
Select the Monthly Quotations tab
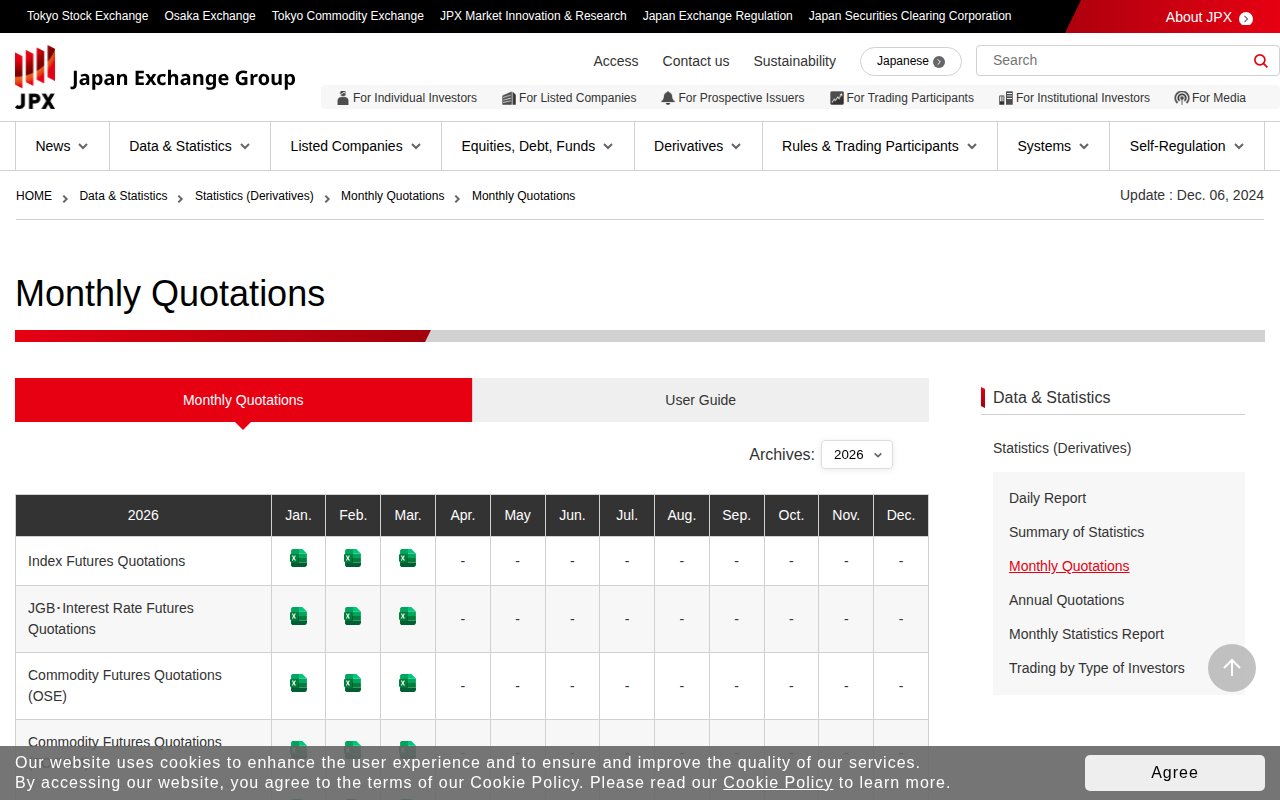point(243,400)
